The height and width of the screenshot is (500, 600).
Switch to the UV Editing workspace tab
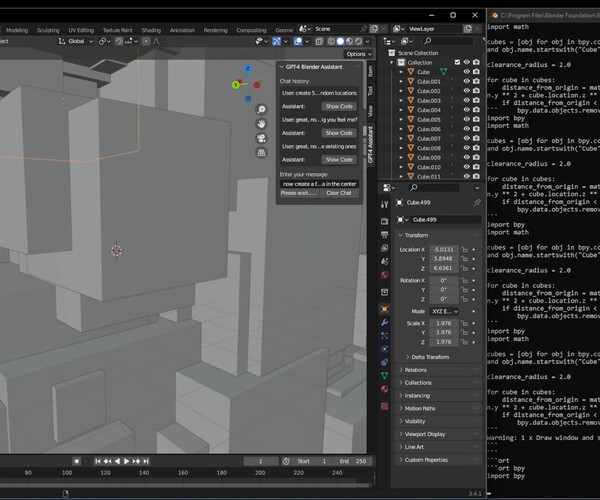(x=81, y=30)
